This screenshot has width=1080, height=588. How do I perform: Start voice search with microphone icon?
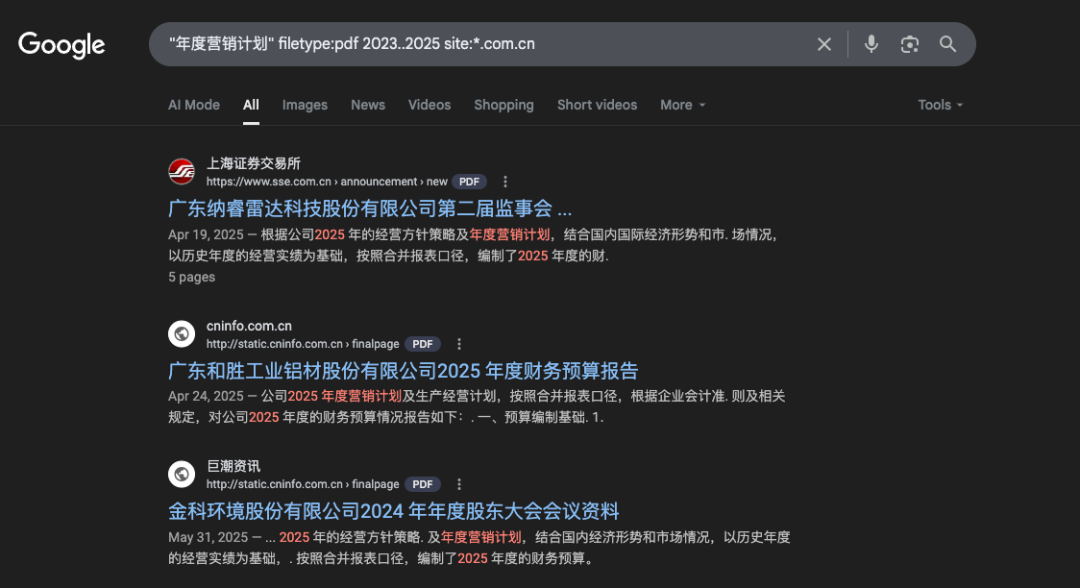point(871,44)
